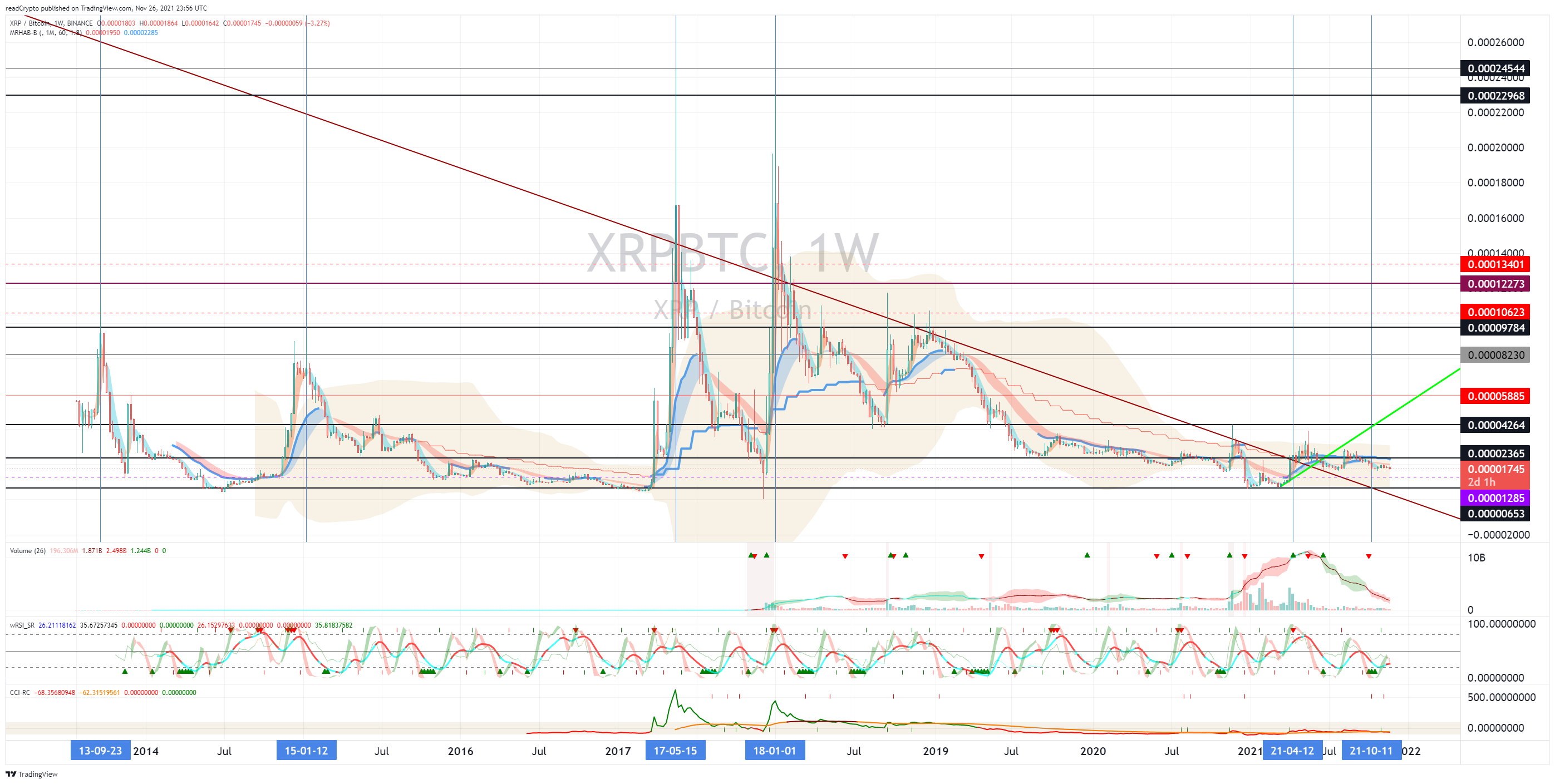Click the 500.00000000 CCI axis label
Viewport: 1555px width, 784px height.
(x=1501, y=697)
